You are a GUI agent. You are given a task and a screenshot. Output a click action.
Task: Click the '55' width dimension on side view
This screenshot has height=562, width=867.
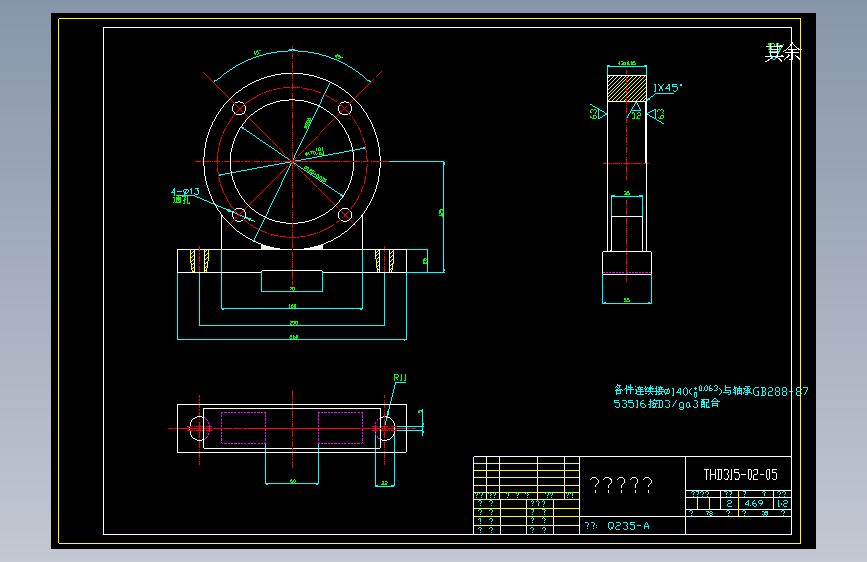pyautogui.click(x=626, y=300)
